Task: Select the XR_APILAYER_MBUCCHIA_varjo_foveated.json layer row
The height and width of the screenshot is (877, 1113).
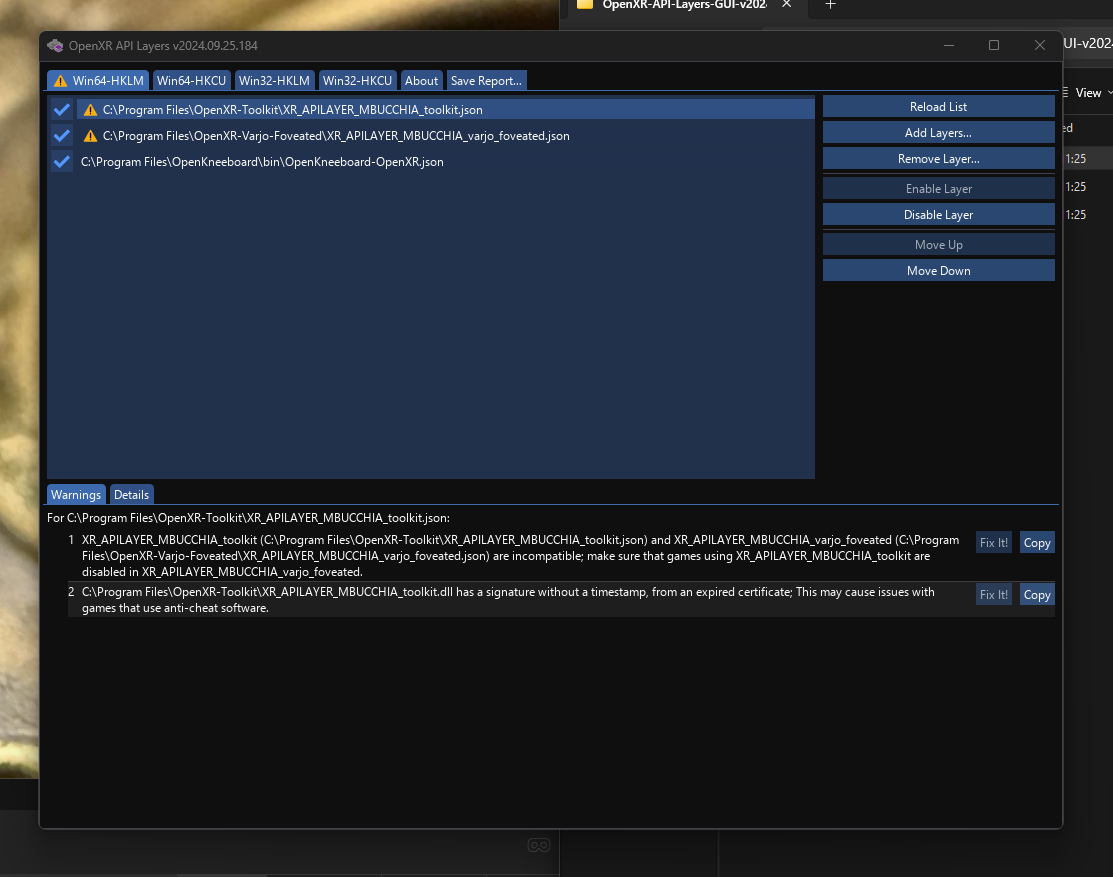Action: [x=445, y=136]
